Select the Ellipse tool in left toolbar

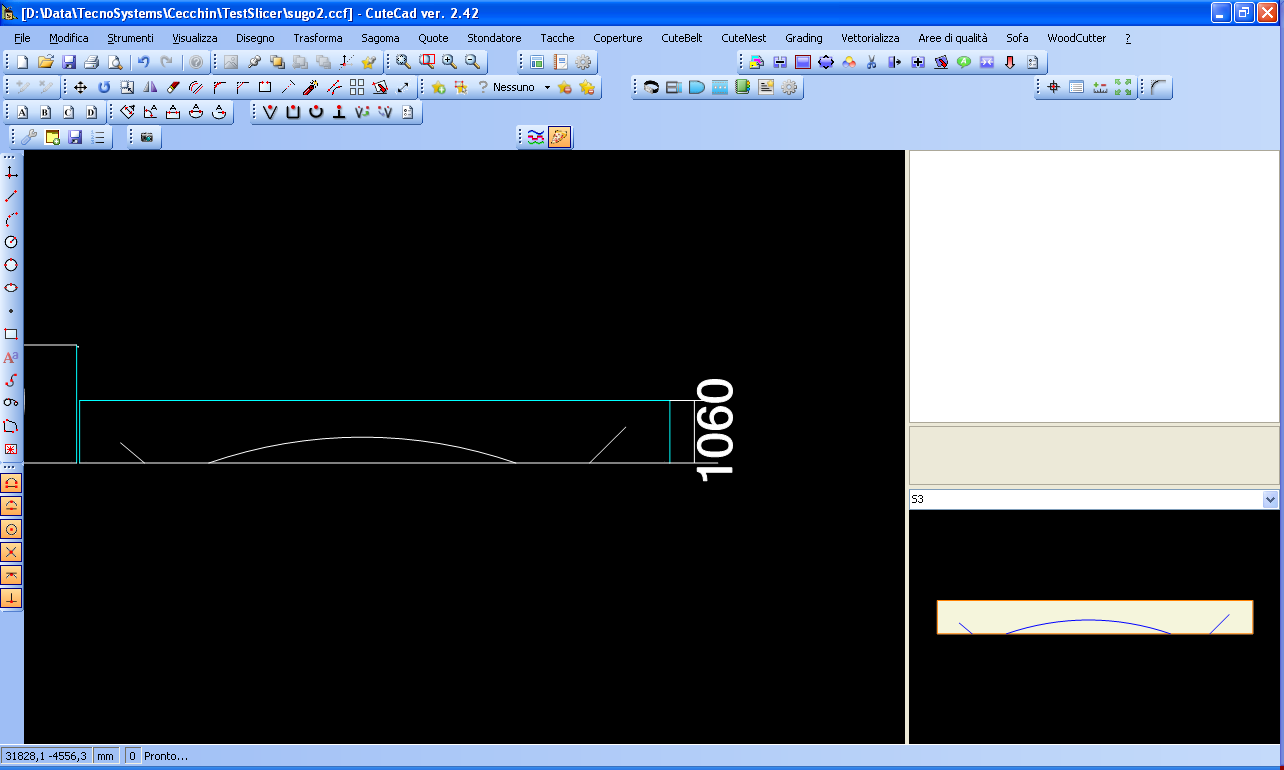tap(11, 288)
